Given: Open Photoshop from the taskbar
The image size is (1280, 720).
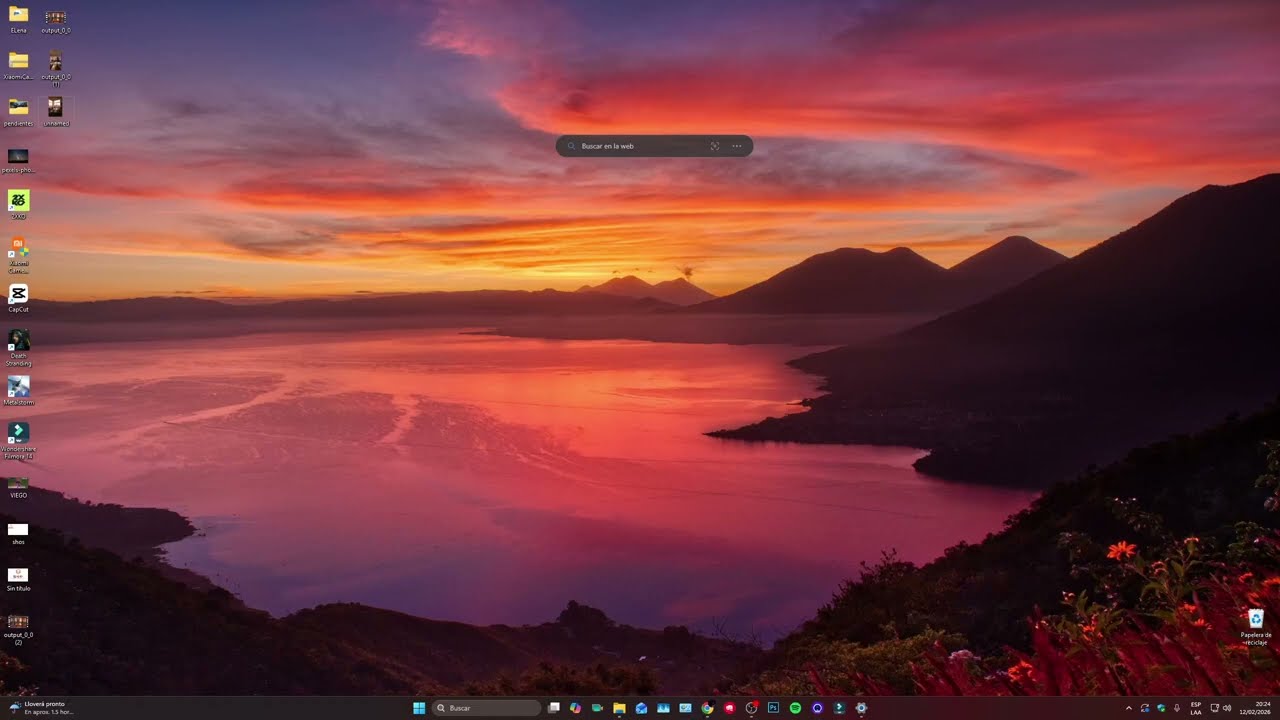Looking at the screenshot, I should (773, 708).
